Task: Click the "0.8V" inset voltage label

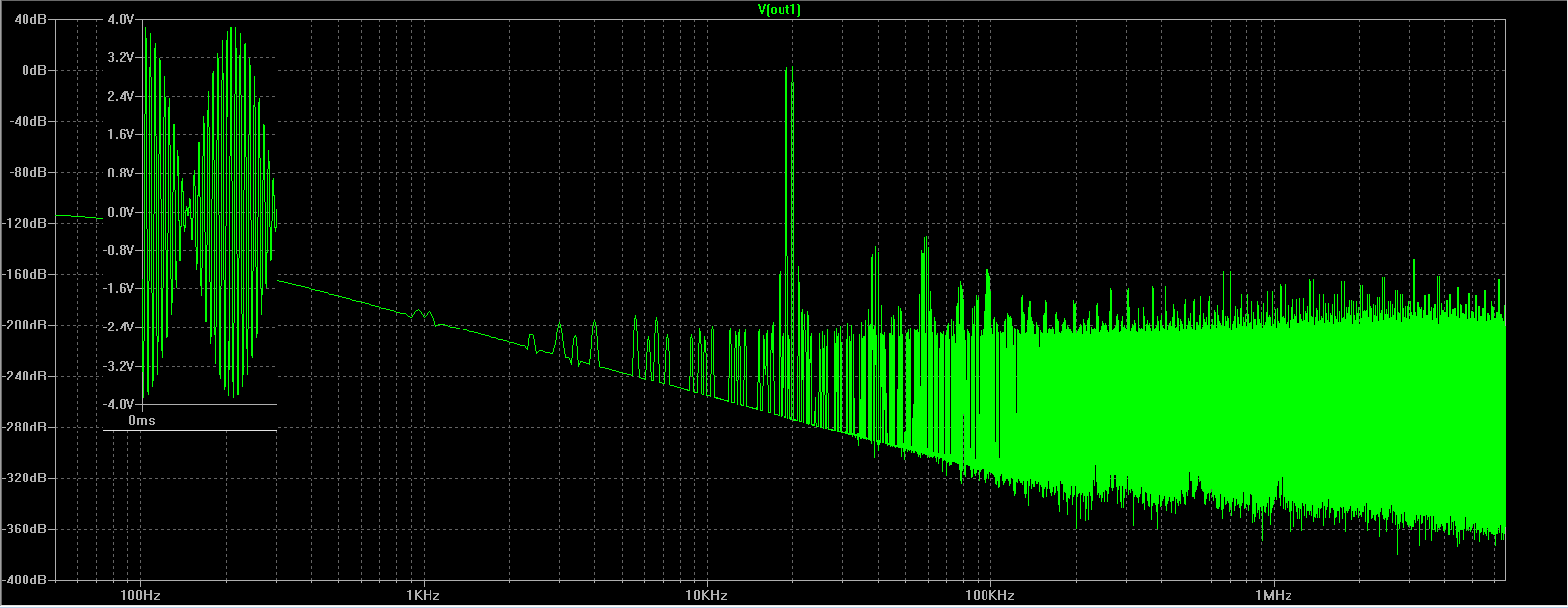Action: coord(121,173)
